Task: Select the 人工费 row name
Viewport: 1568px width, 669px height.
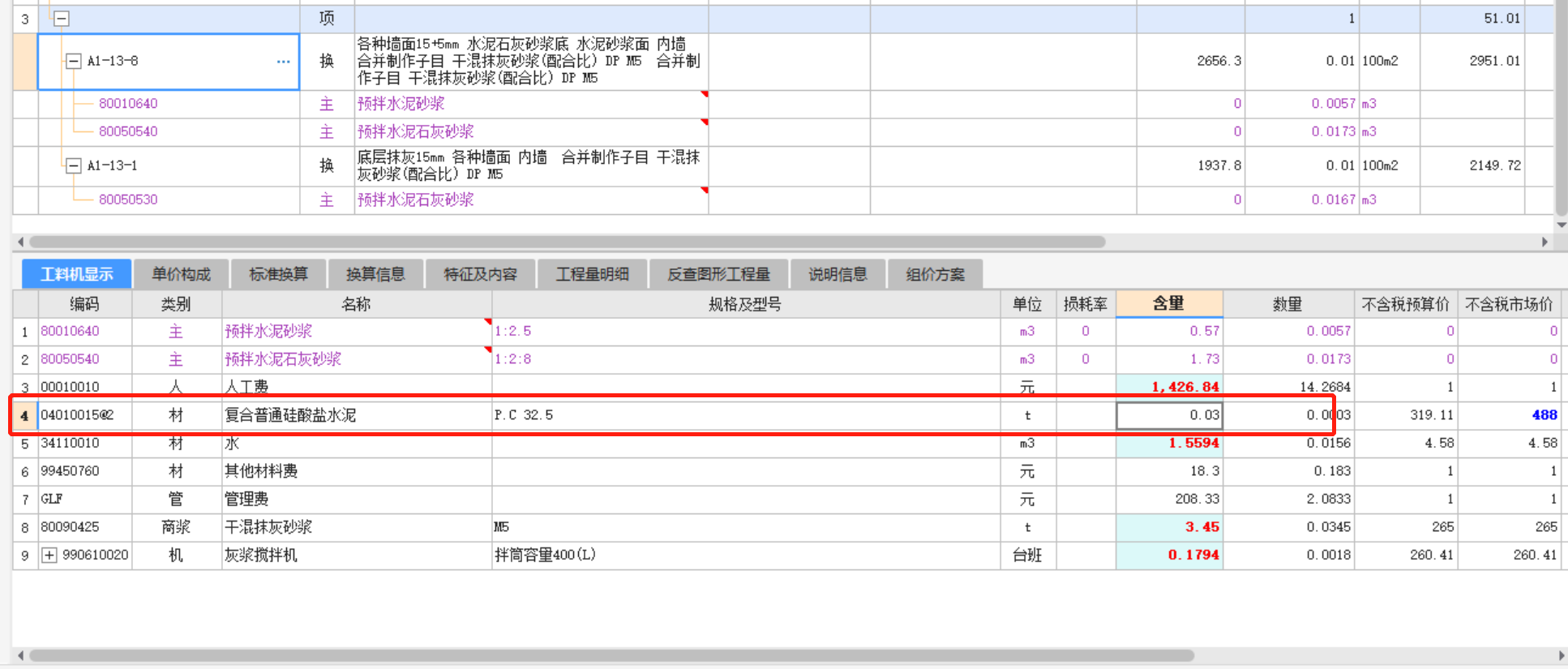Action: point(246,388)
